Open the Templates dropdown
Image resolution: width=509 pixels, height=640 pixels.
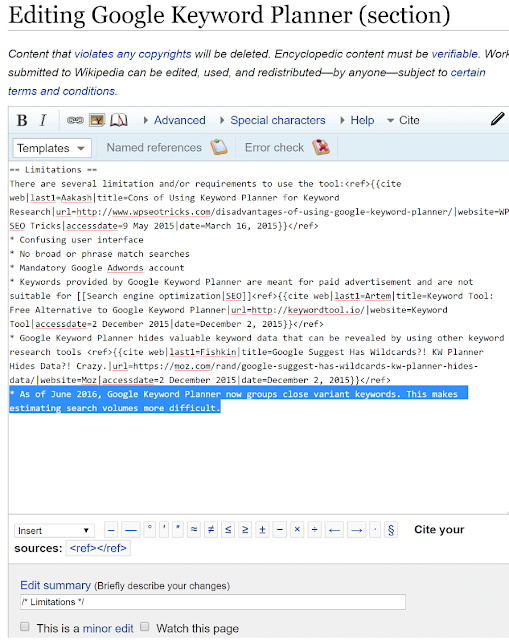coord(52,148)
